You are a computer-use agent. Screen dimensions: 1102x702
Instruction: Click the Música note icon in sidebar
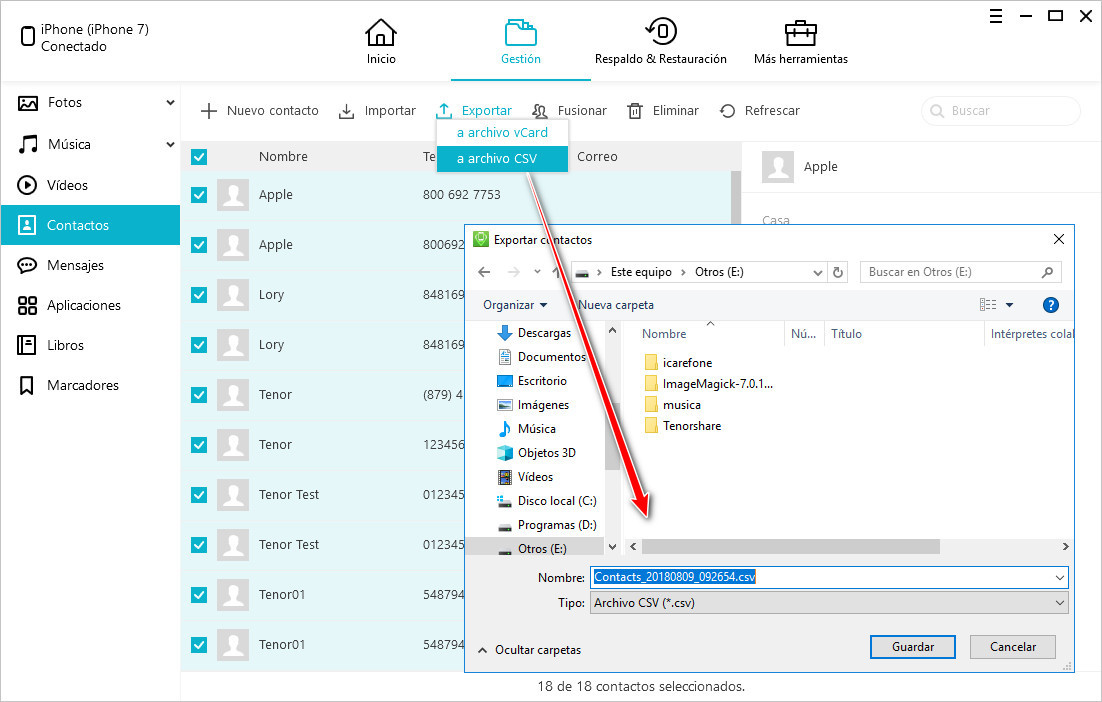(x=28, y=144)
